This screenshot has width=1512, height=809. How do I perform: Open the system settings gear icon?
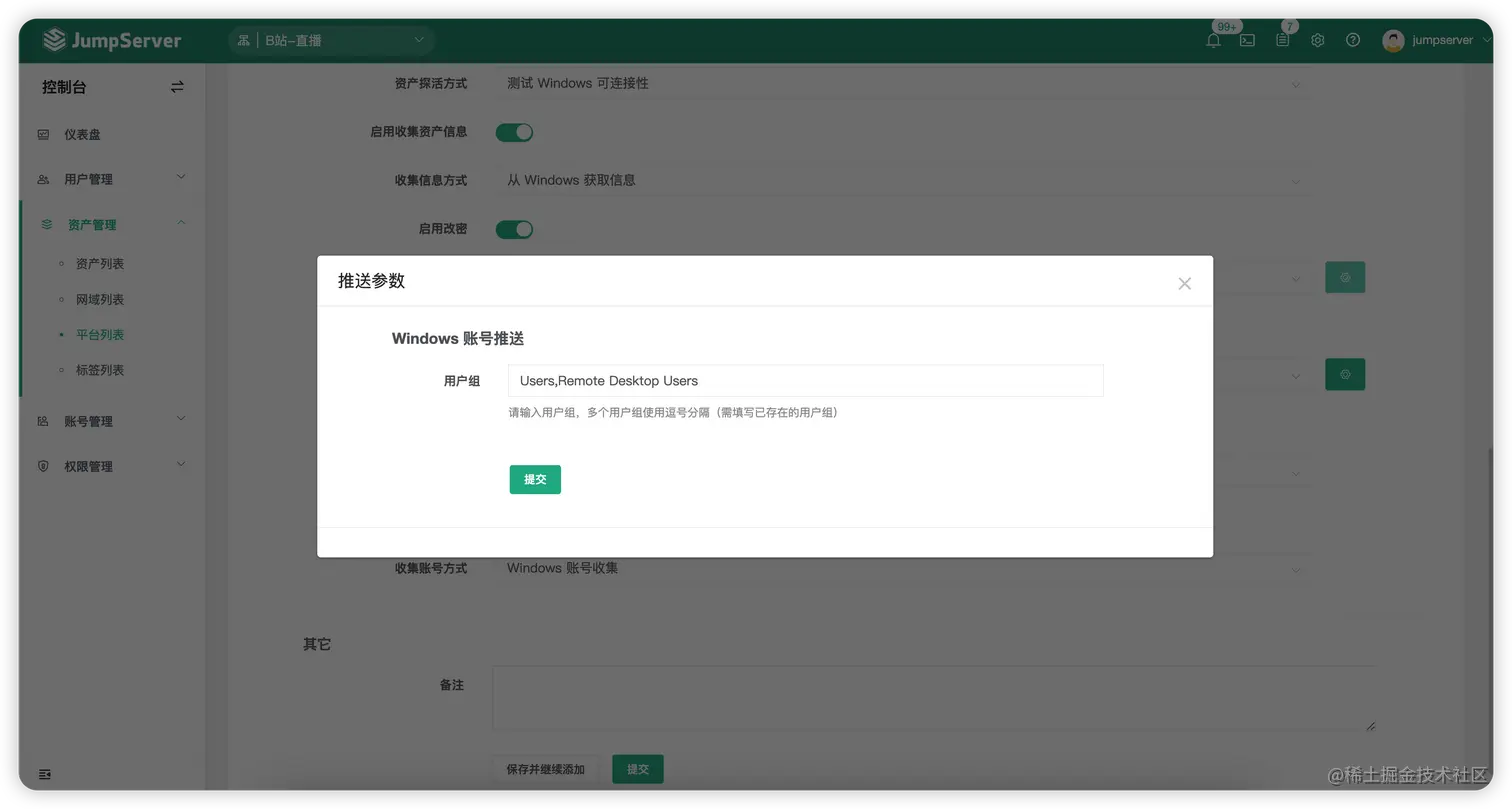click(1317, 41)
